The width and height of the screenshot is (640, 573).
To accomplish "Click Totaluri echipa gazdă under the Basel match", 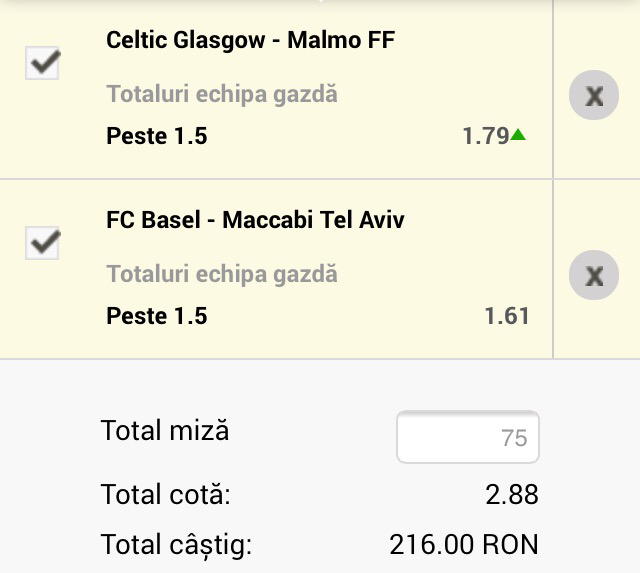I will [x=222, y=274].
